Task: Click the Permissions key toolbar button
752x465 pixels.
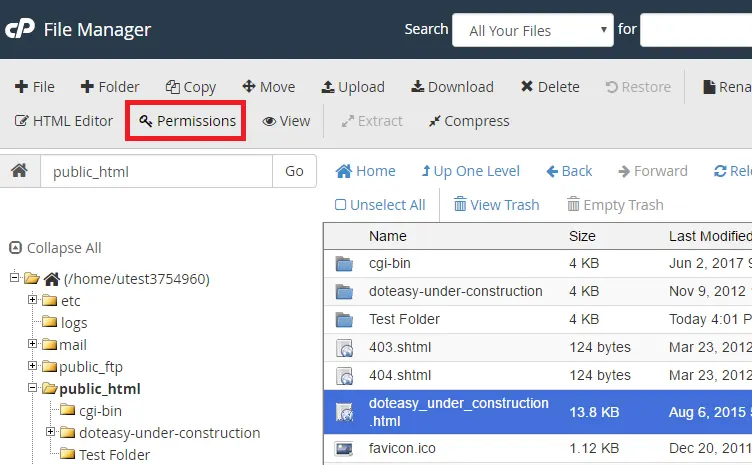Action: (x=187, y=121)
